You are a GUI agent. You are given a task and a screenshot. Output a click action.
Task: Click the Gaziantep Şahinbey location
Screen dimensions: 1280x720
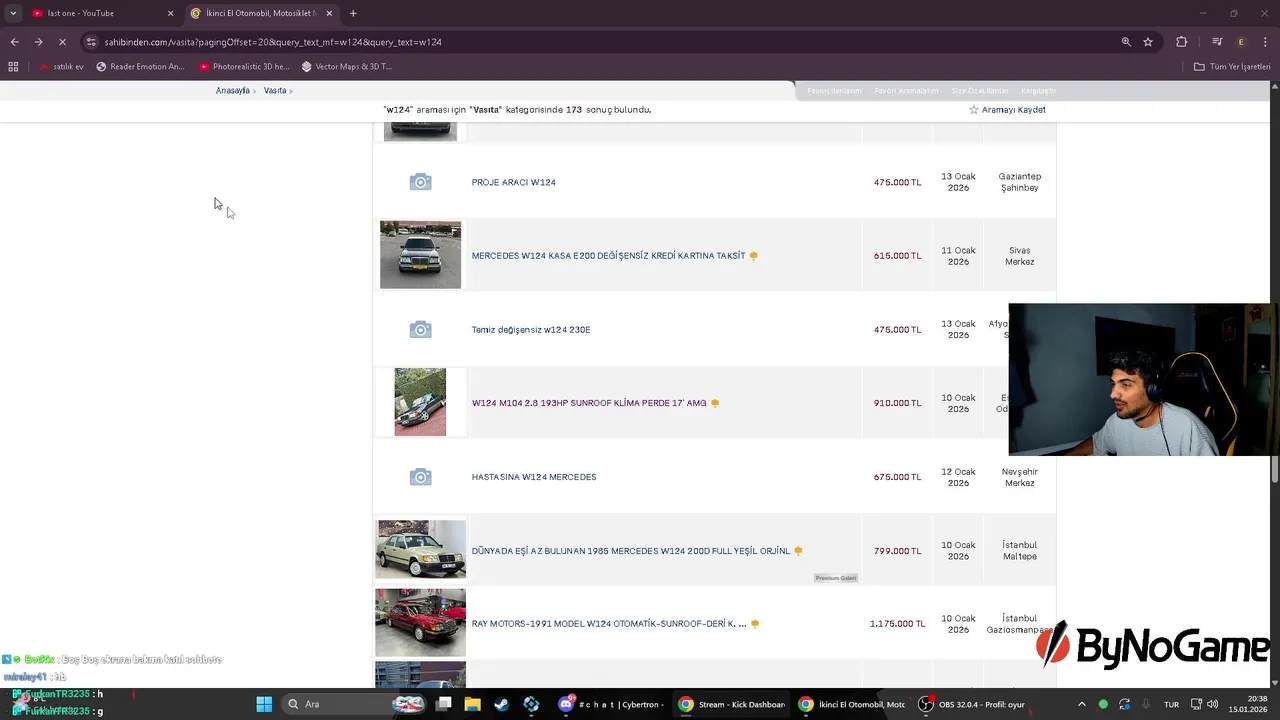coord(1019,182)
